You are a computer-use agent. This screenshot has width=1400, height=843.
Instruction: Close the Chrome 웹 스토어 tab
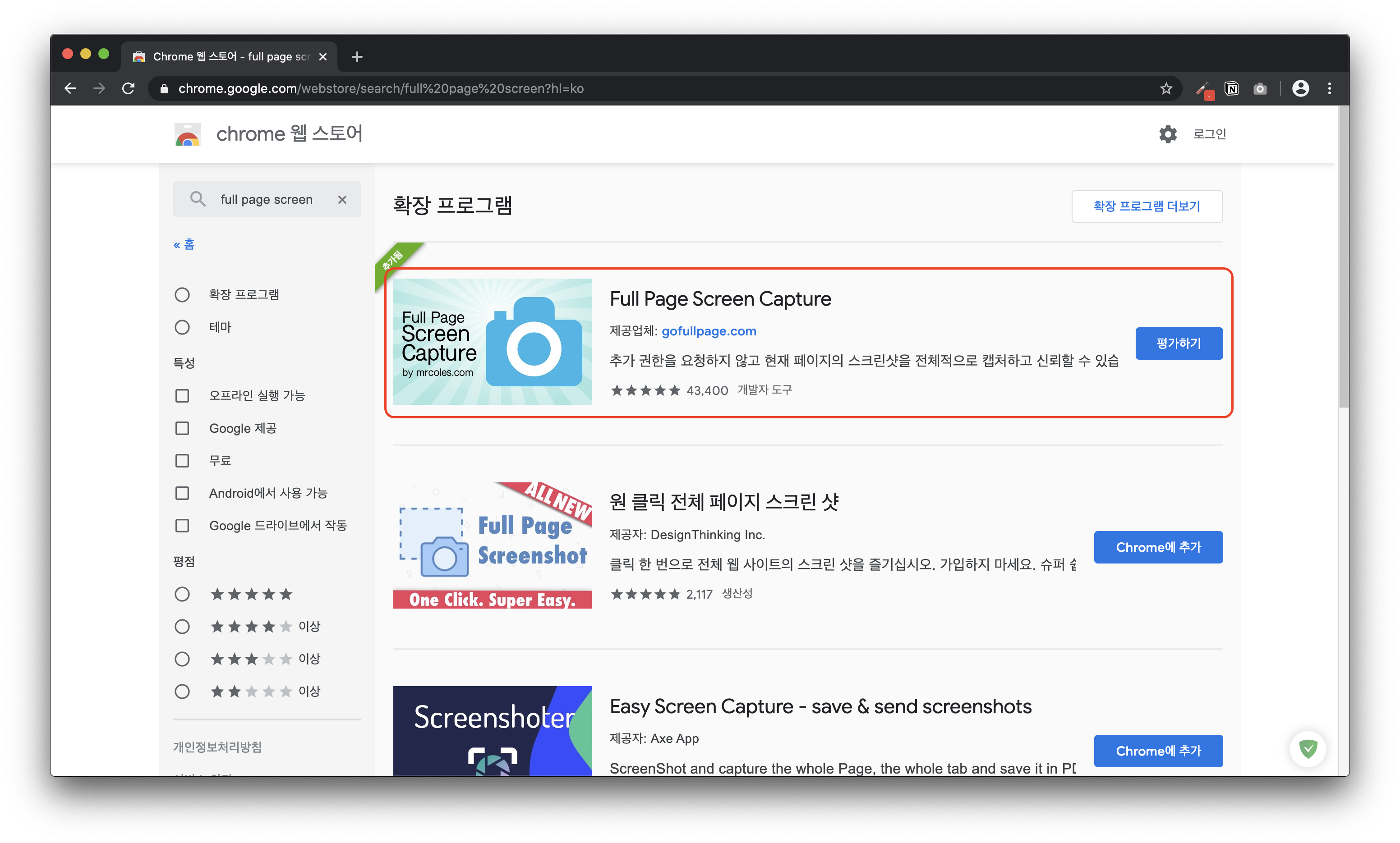pyautogui.click(x=323, y=57)
